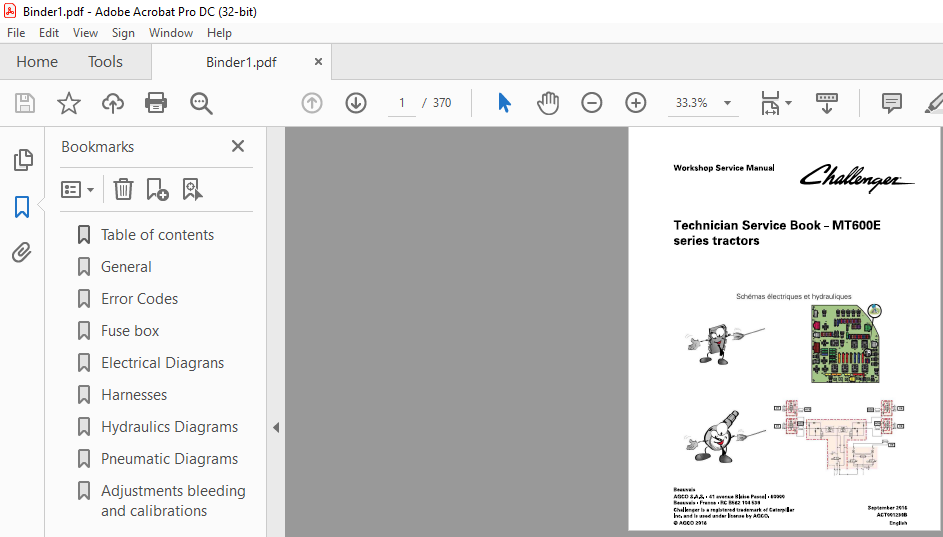Open the page fit options dropdown arrow
Image resolution: width=943 pixels, height=537 pixels.
click(788, 103)
